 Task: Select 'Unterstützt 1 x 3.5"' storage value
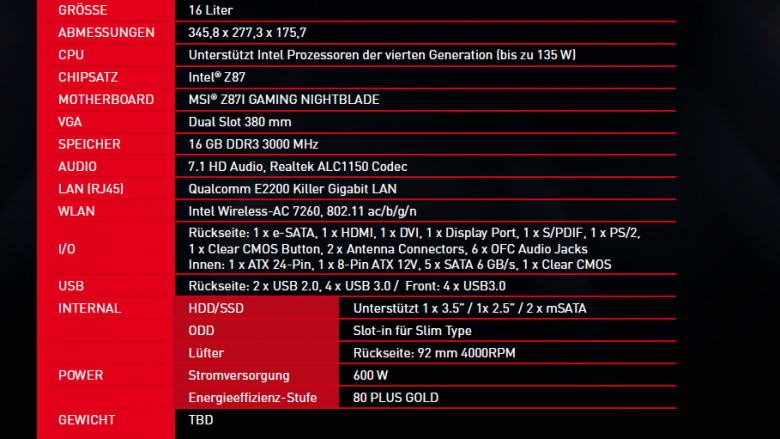point(470,308)
